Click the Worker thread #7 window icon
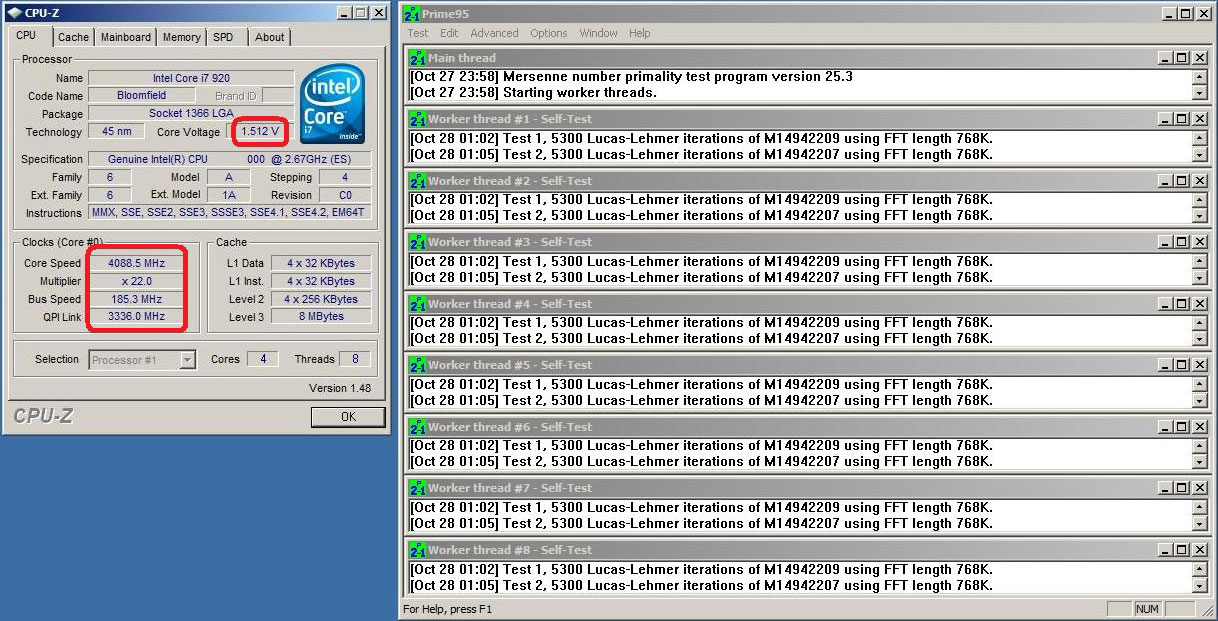The image size is (1218, 621). (x=418, y=488)
